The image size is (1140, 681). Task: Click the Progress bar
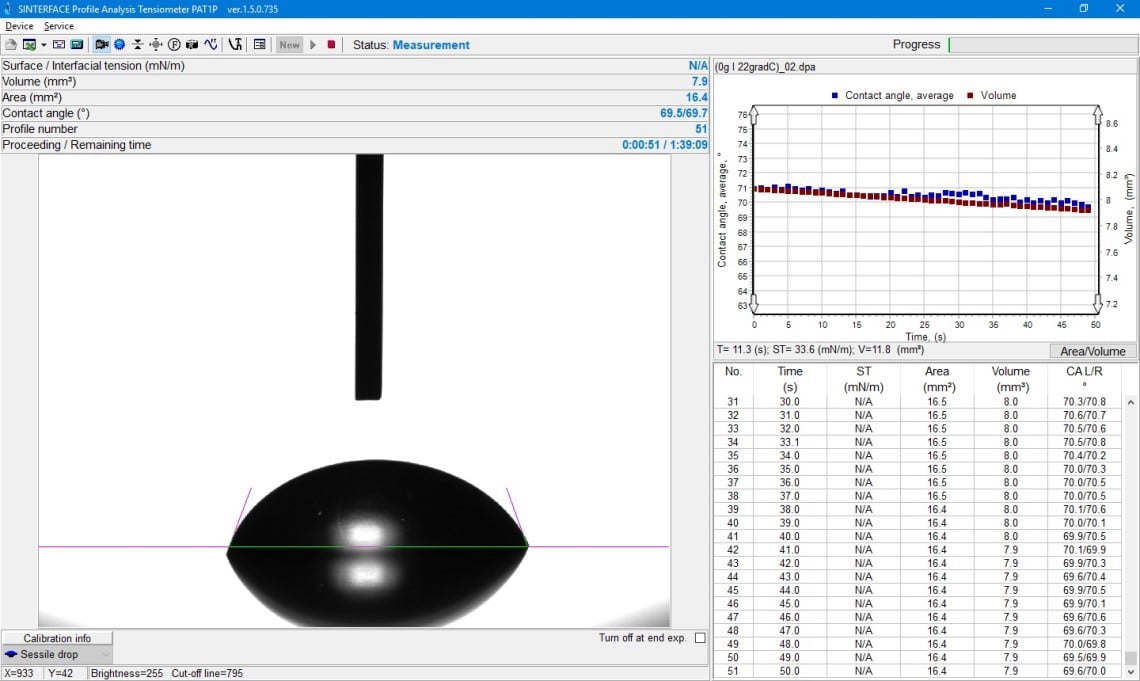tap(1043, 44)
